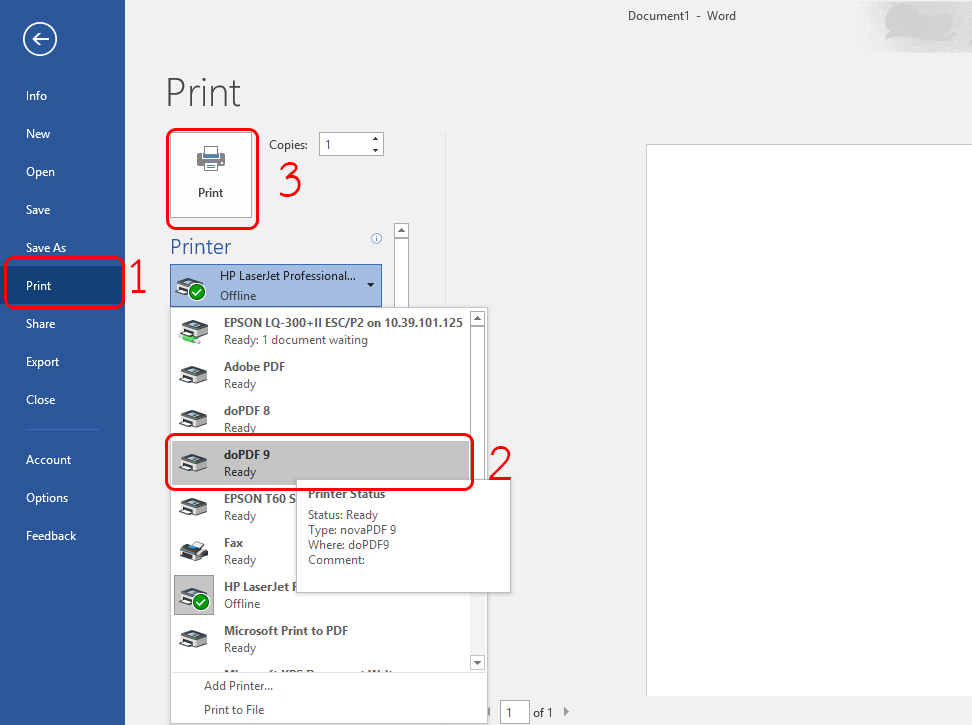Select the EPSON LQ-300+II ESC/P2 printer

321,331
